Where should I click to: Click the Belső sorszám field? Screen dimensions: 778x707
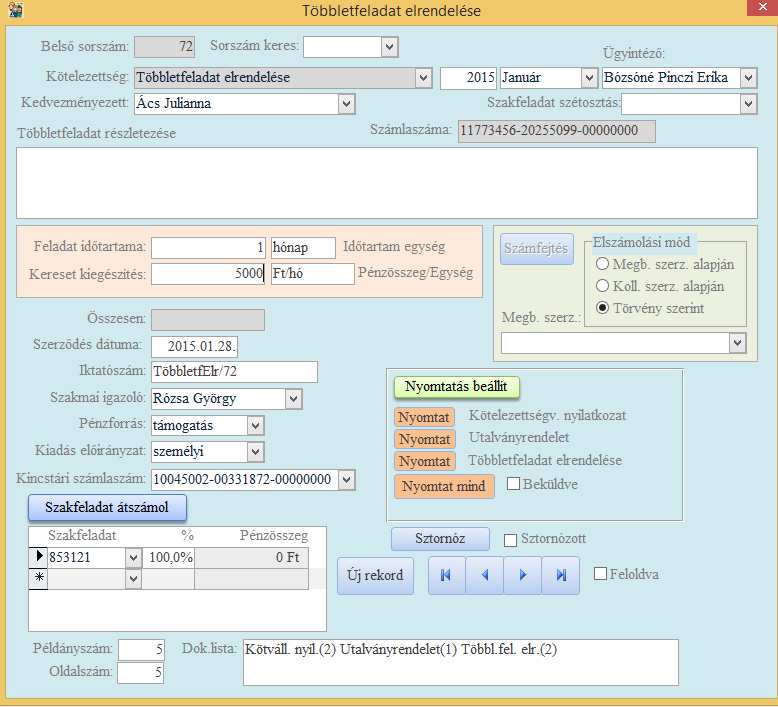[x=164, y=47]
